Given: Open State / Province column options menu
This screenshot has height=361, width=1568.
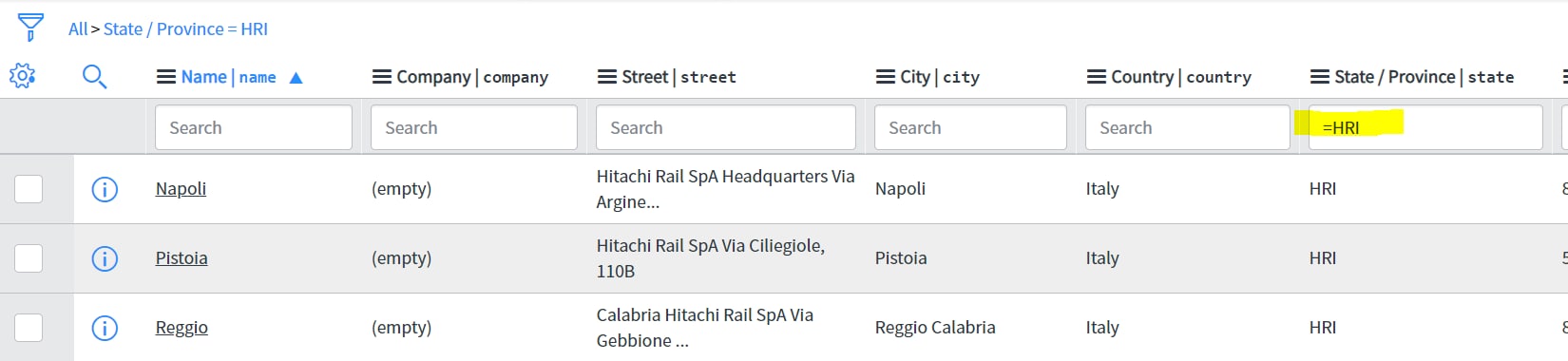Looking at the screenshot, I should pyautogui.click(x=1319, y=77).
